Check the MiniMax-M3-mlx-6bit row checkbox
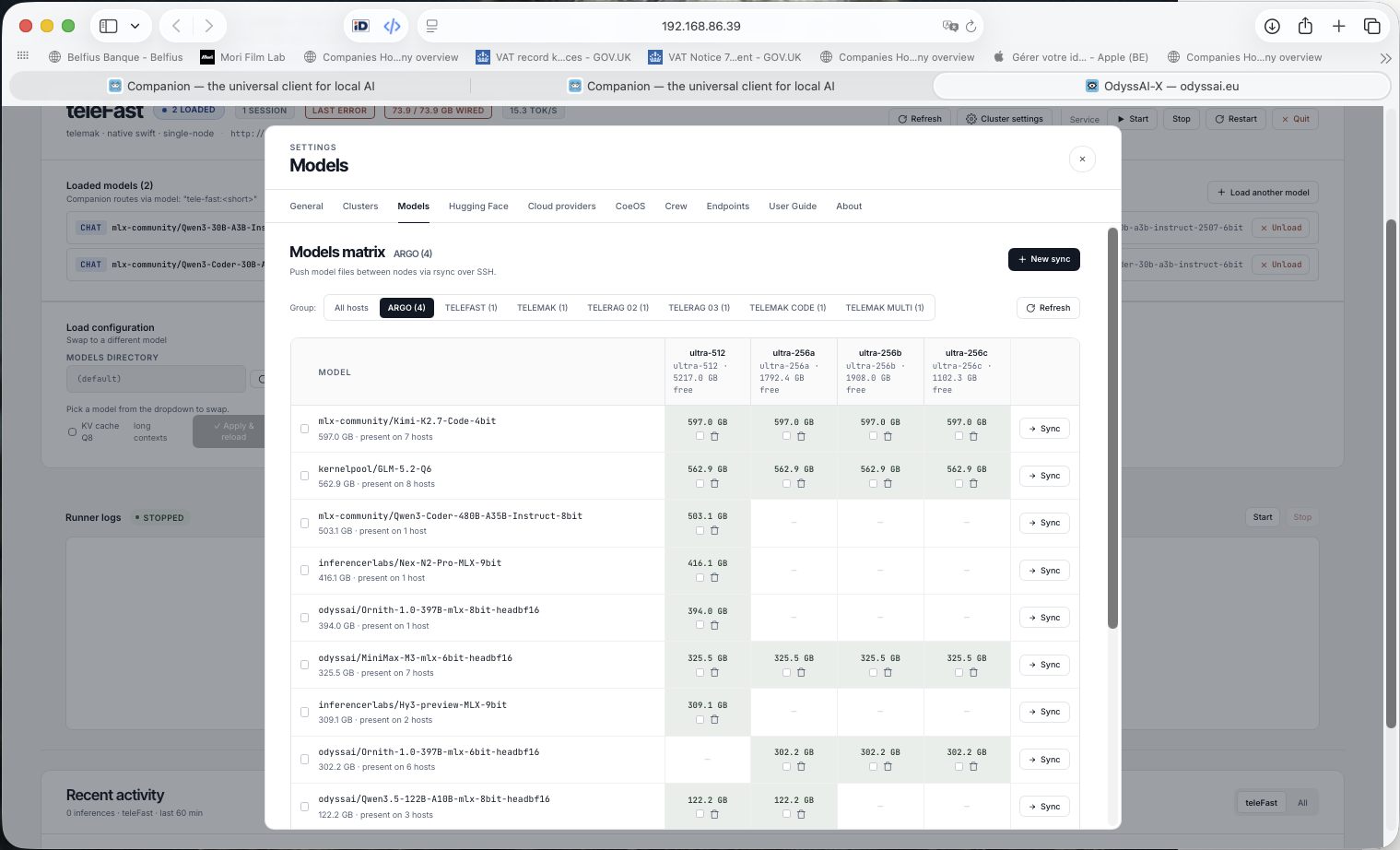The image size is (1400, 850). pyautogui.click(x=304, y=665)
